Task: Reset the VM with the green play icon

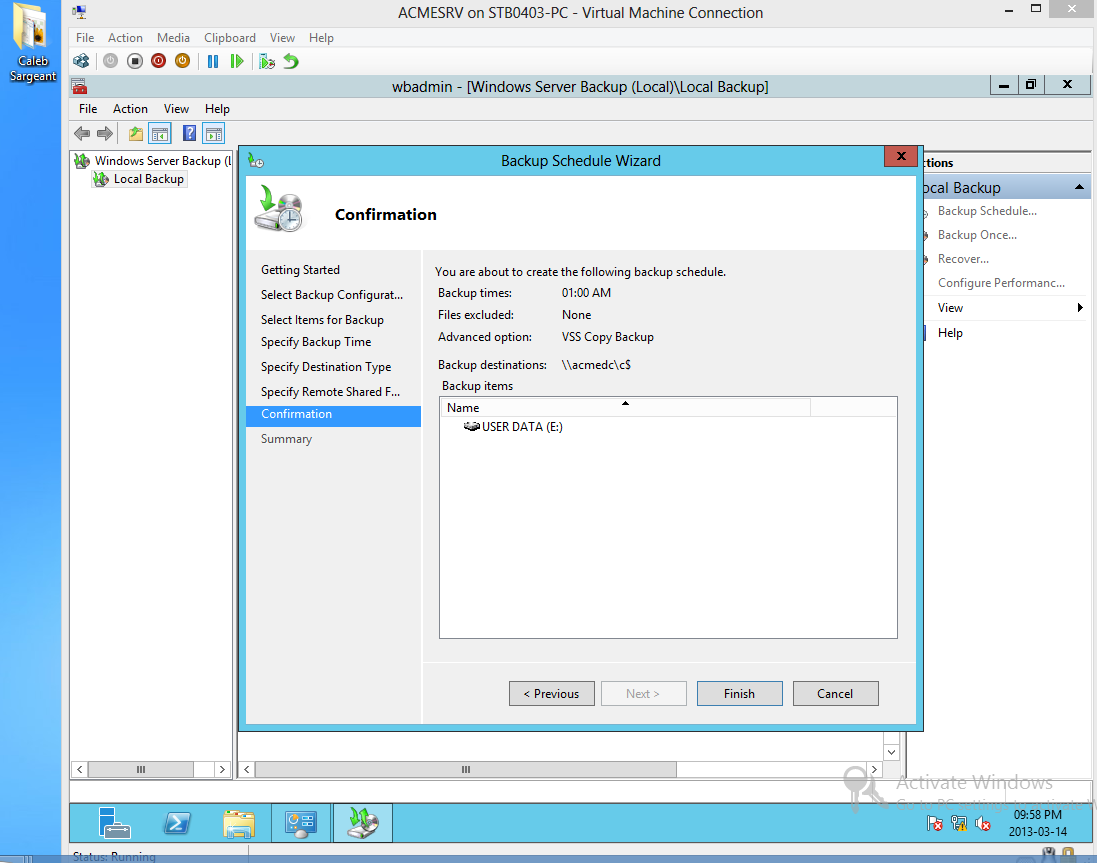Action: pyautogui.click(x=237, y=62)
